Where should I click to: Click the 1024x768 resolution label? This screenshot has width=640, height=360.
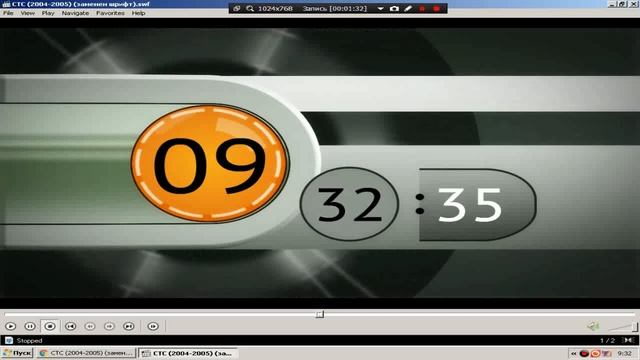point(275,8)
